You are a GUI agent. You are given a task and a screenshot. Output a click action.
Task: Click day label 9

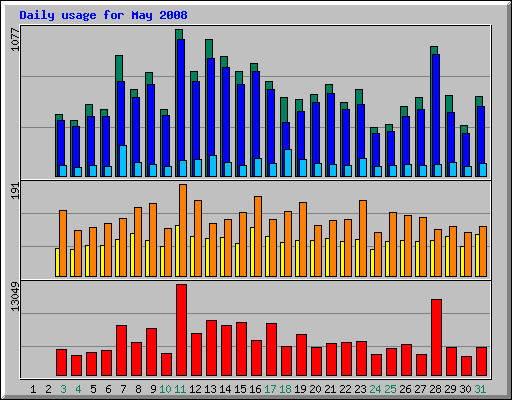coord(153,389)
